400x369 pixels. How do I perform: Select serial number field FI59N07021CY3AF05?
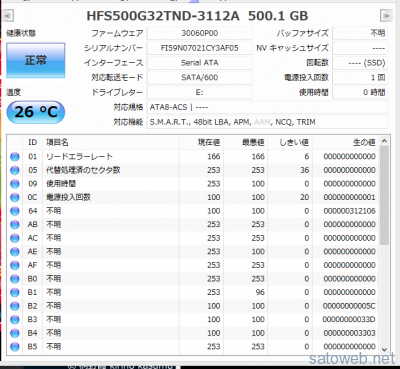[199, 48]
